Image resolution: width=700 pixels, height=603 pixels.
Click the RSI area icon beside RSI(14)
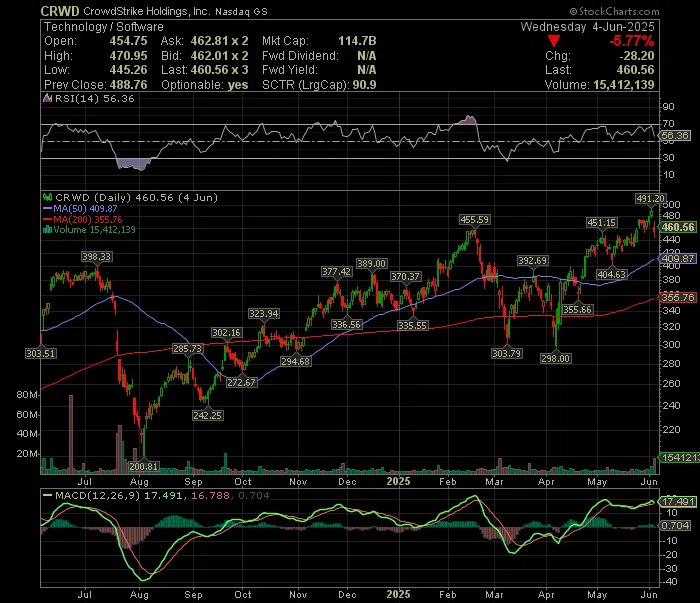pyautogui.click(x=47, y=99)
